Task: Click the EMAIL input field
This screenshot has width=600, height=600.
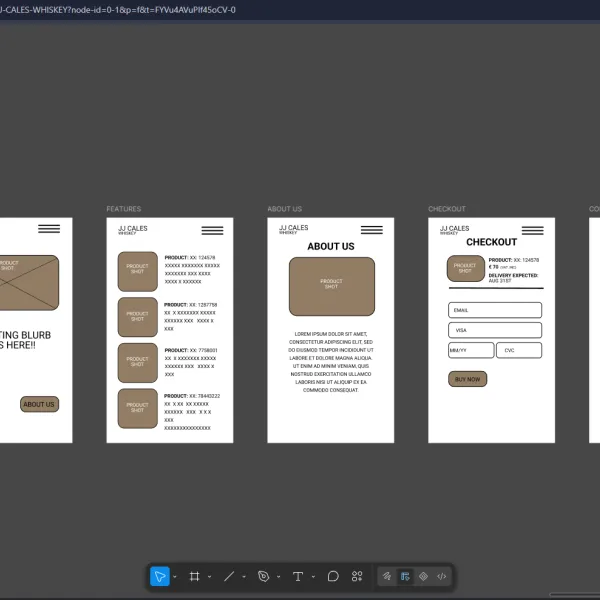Action: click(x=495, y=310)
